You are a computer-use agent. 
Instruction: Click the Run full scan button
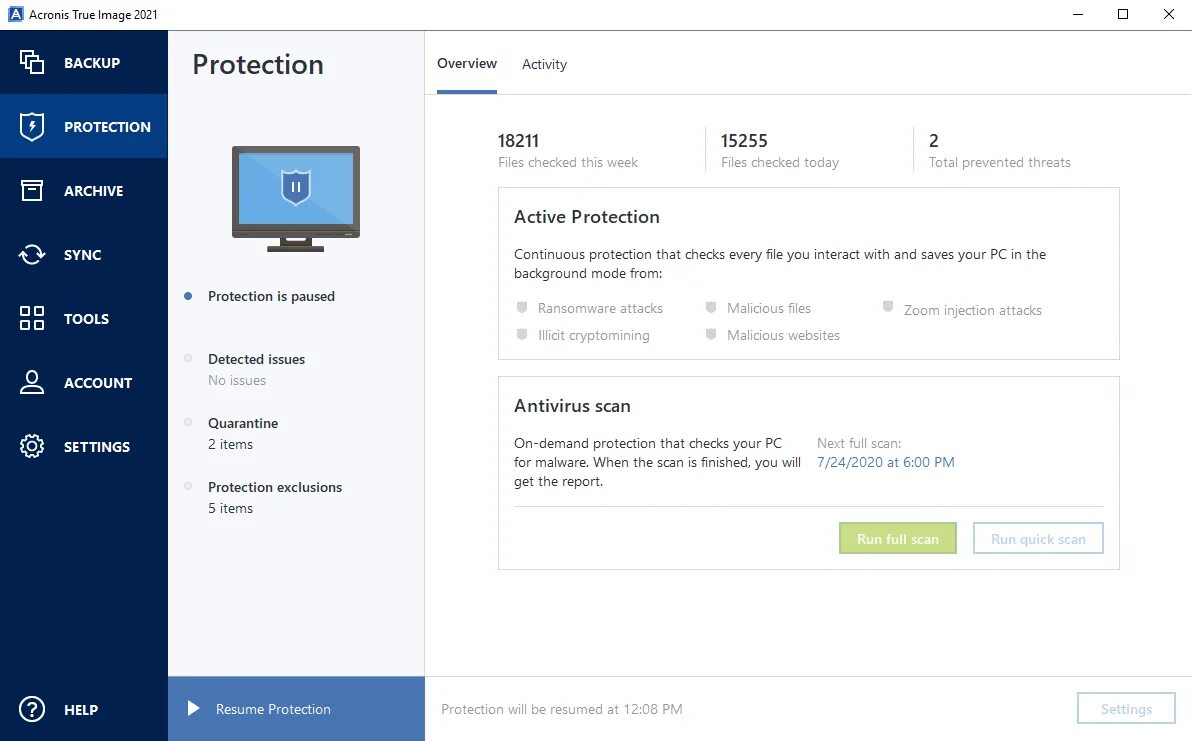tap(897, 539)
